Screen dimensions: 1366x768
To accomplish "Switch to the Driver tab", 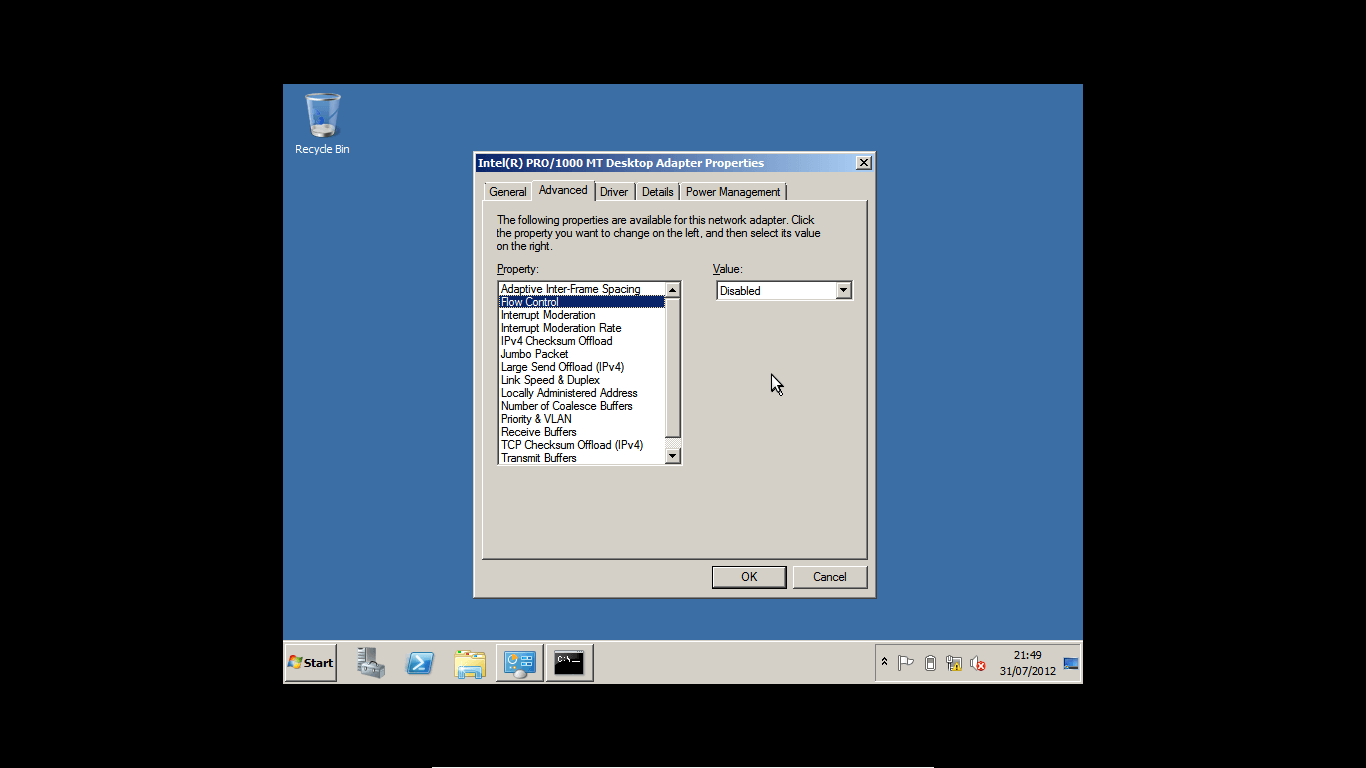I will (614, 192).
